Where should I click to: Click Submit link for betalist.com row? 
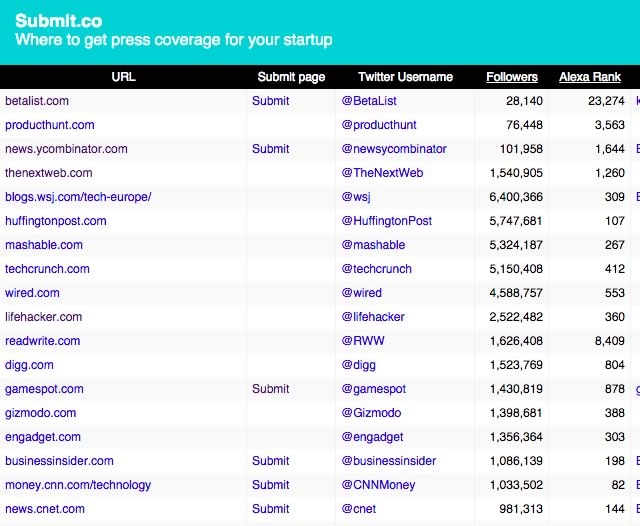[270, 101]
